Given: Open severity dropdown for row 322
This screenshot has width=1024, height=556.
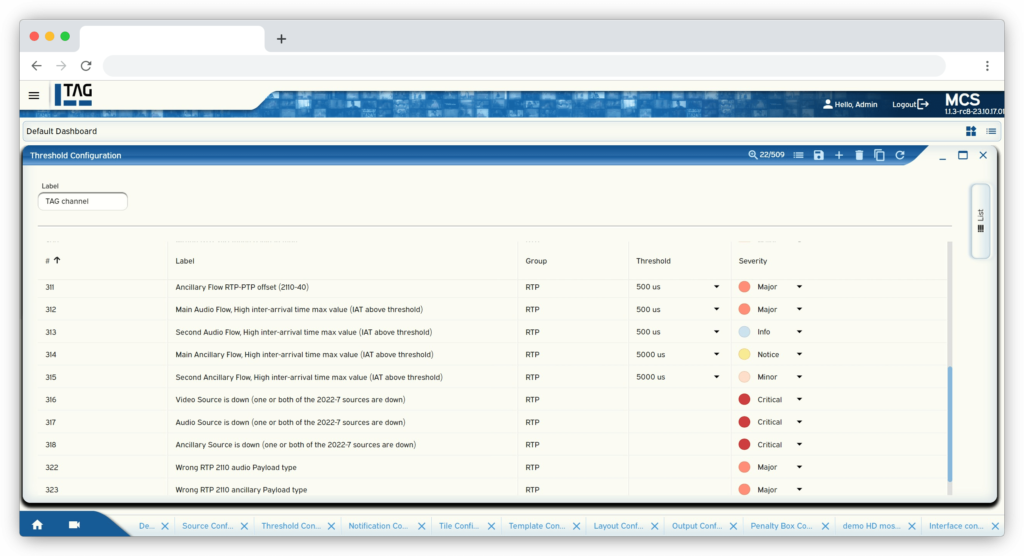Looking at the screenshot, I should (x=799, y=467).
